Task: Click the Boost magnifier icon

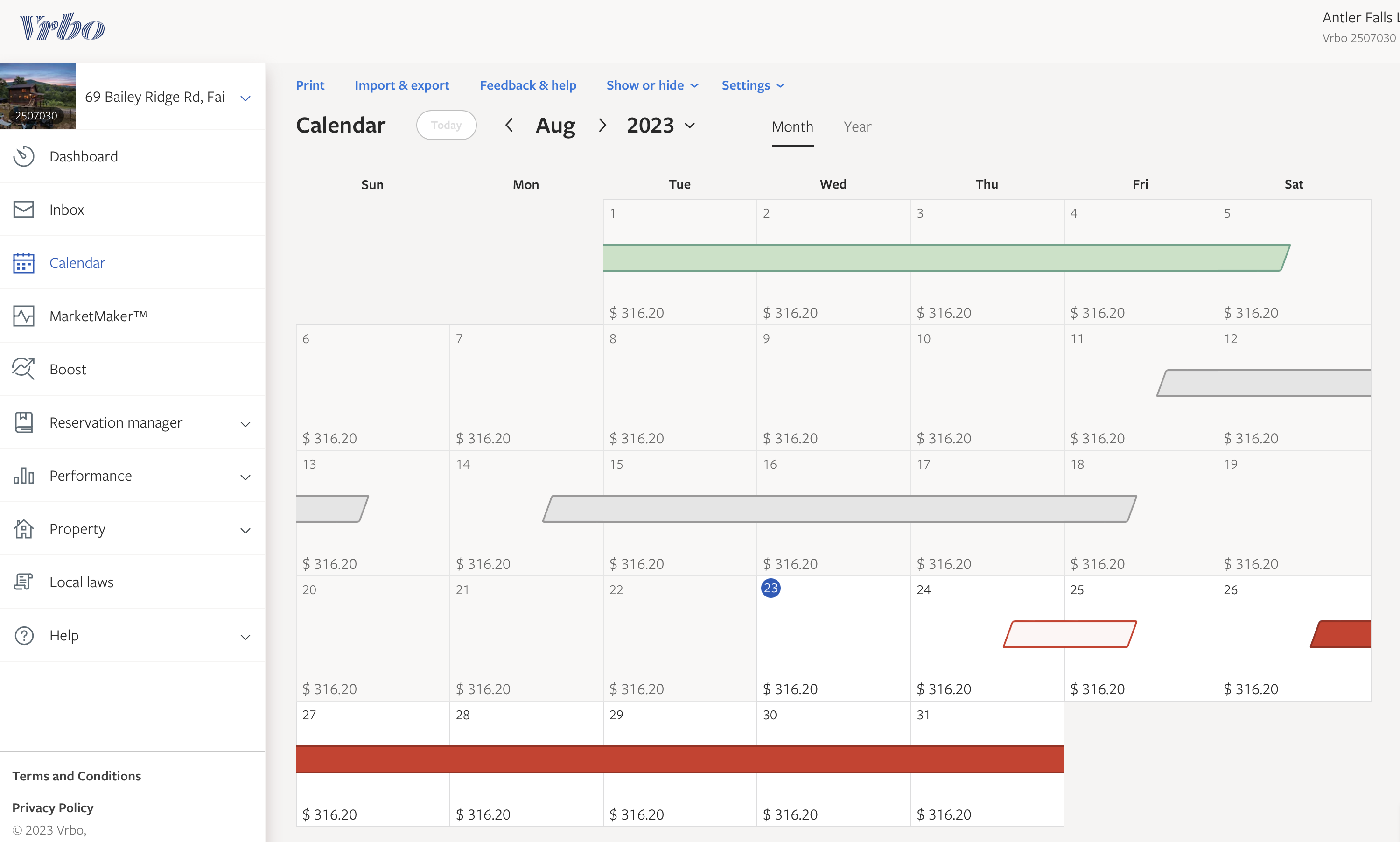Action: [24, 369]
